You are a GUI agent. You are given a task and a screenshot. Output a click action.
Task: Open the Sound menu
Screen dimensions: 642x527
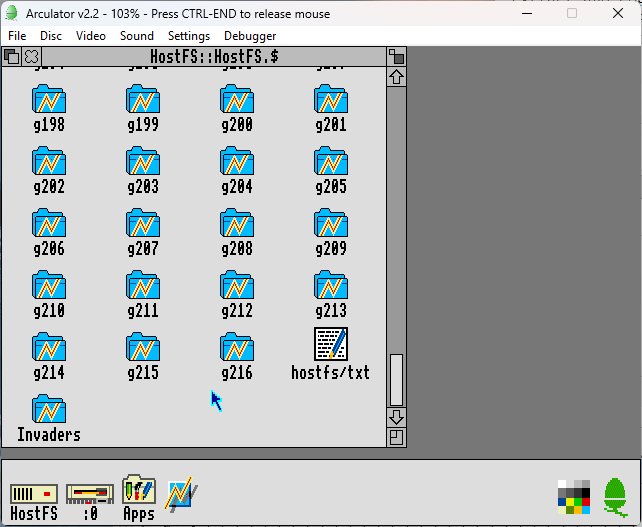point(137,36)
